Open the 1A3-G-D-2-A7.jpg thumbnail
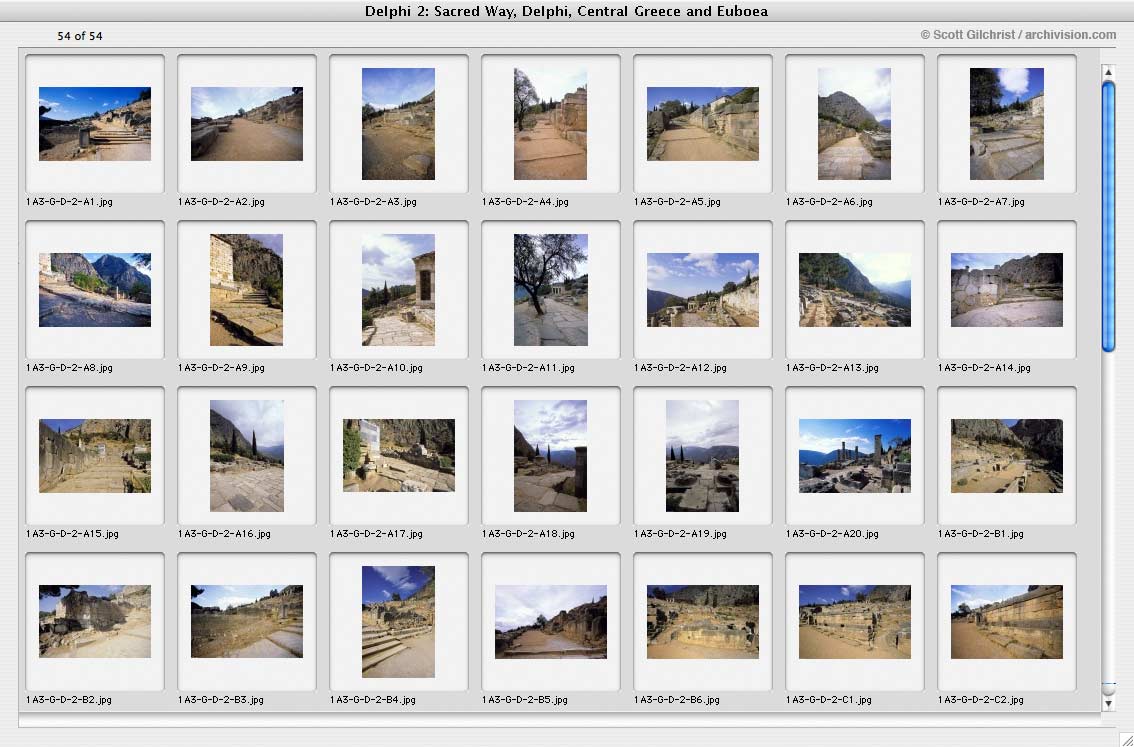 (x=1007, y=124)
